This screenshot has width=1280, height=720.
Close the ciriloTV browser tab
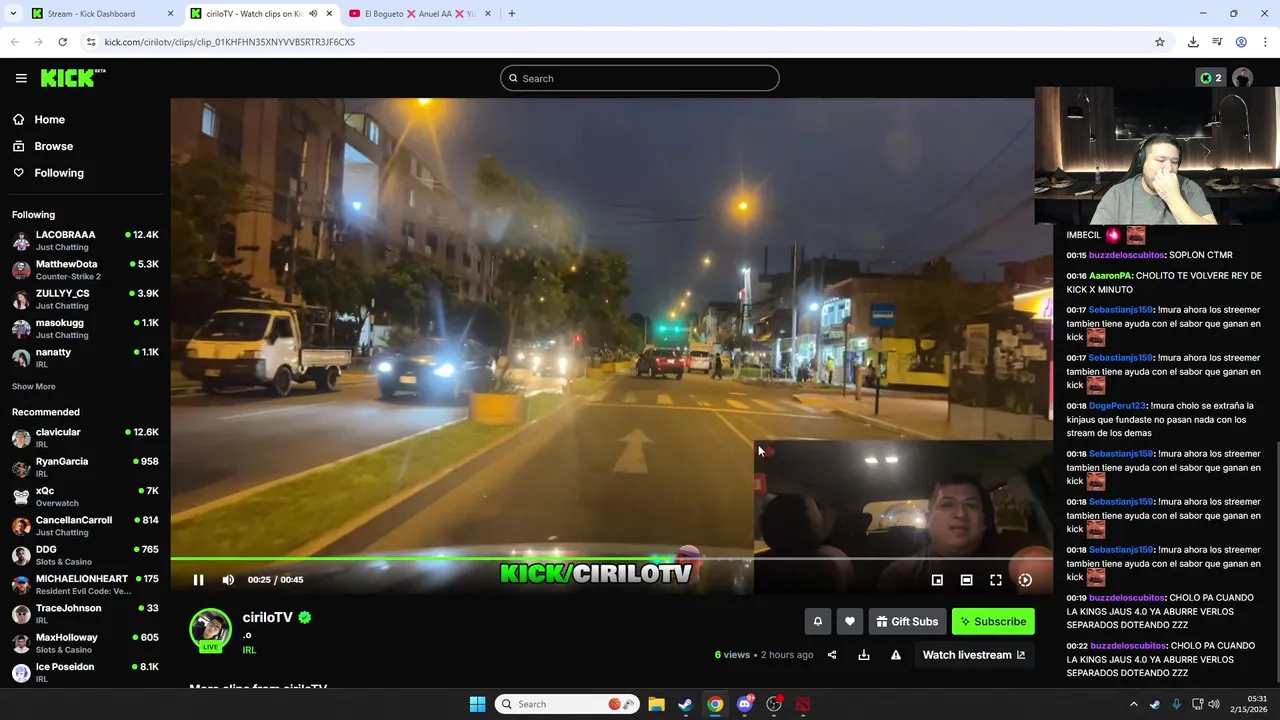coord(329,14)
